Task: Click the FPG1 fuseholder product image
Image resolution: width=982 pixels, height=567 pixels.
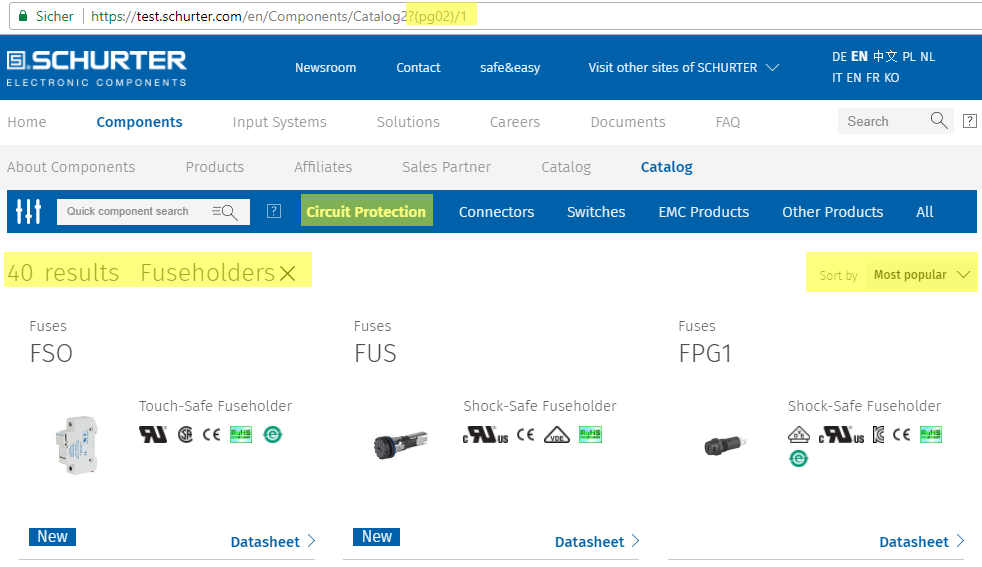Action: (725, 445)
